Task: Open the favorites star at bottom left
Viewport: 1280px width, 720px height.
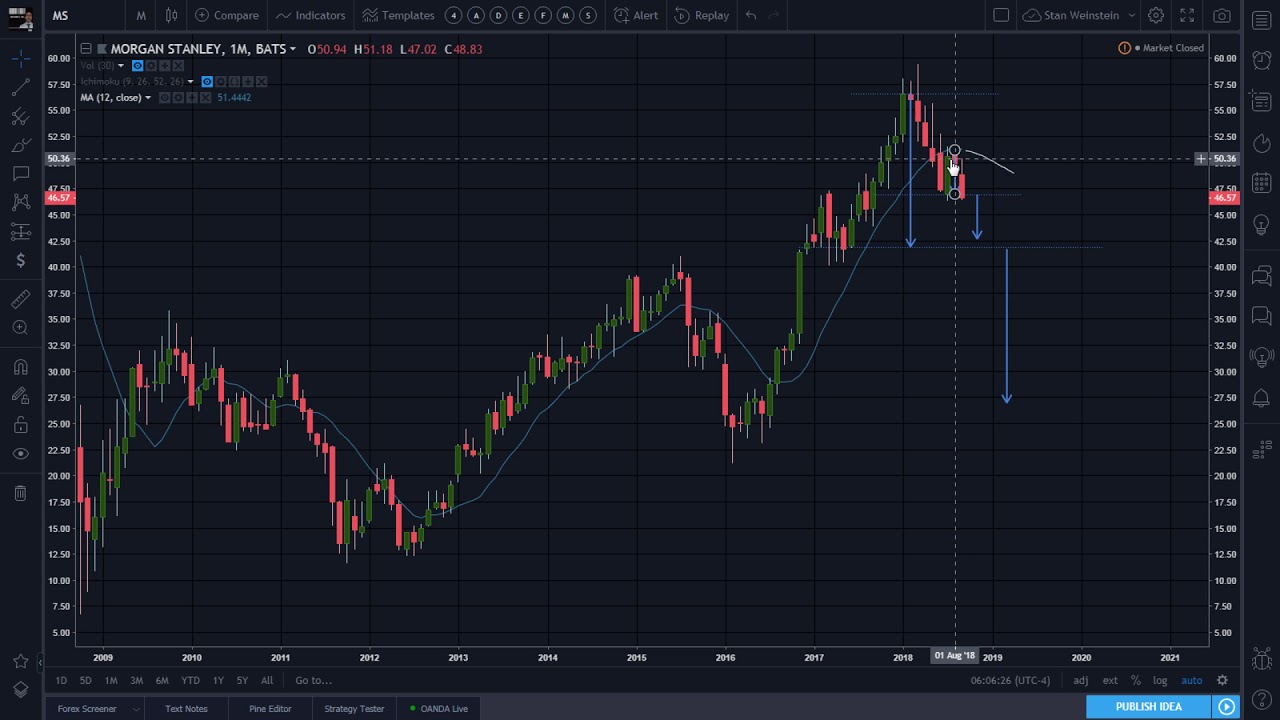Action: click(x=20, y=661)
